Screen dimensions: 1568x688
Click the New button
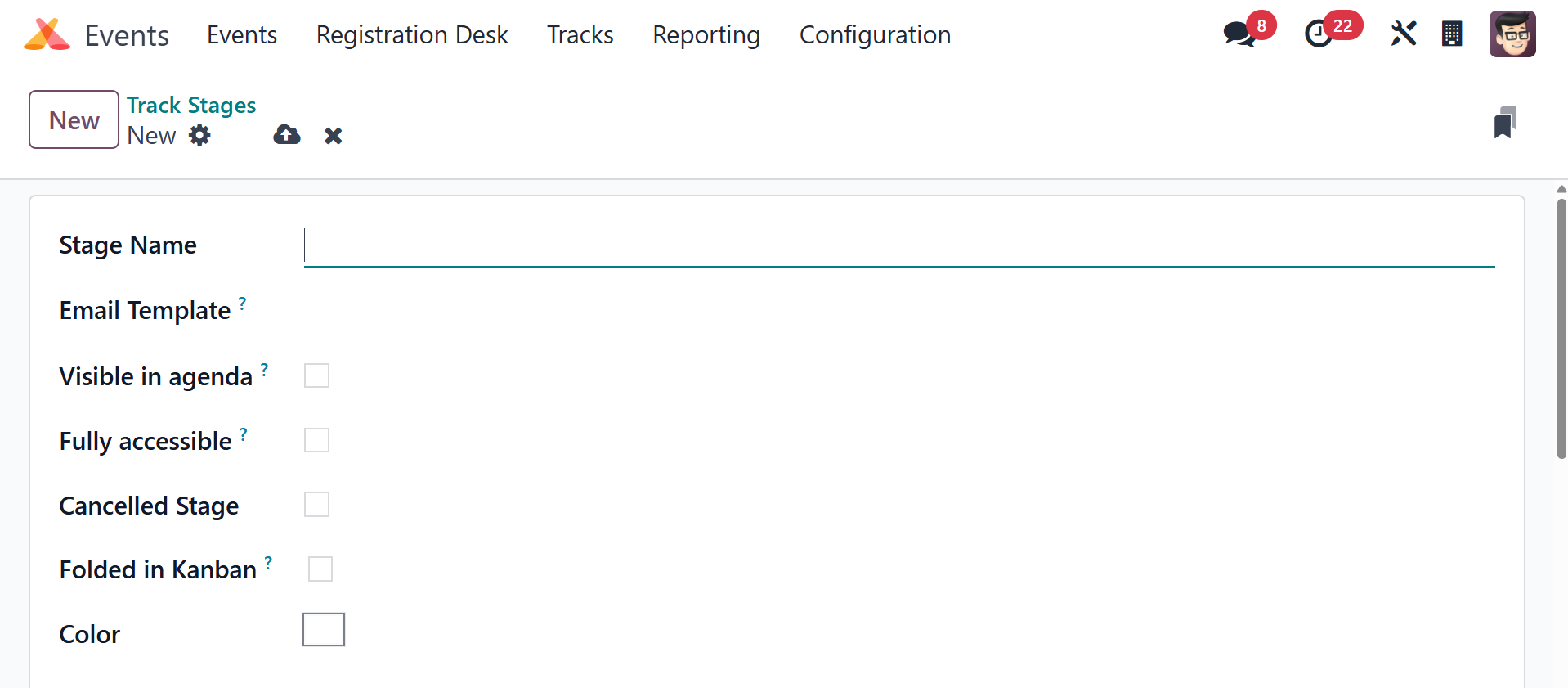pyautogui.click(x=74, y=120)
